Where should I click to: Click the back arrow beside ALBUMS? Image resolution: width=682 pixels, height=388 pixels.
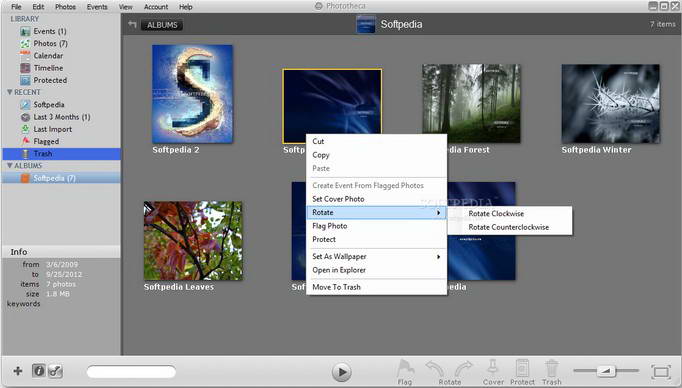(x=132, y=24)
